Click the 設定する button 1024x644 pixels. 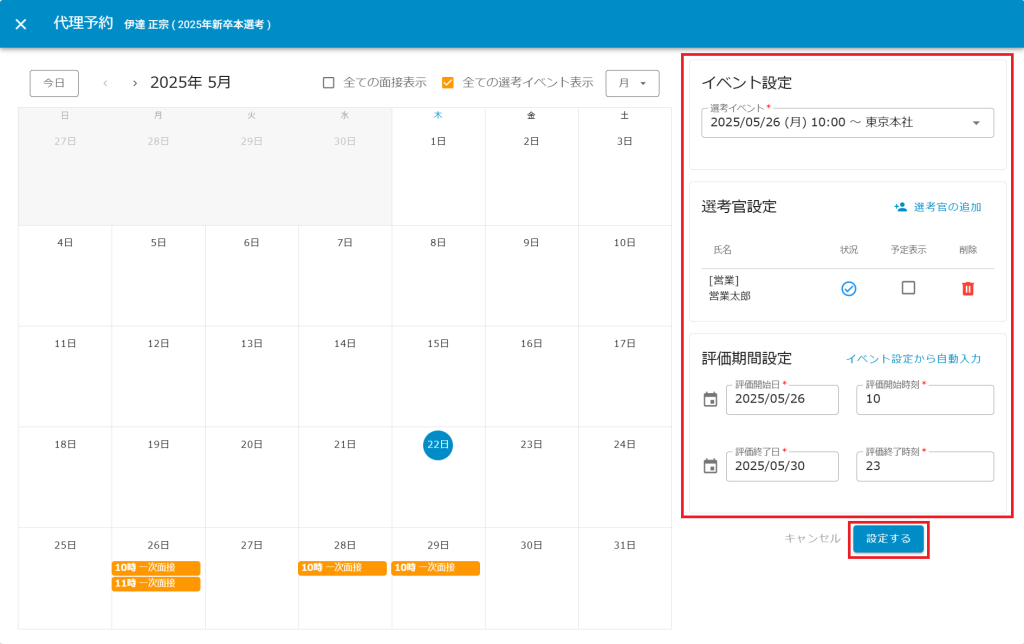click(888, 538)
